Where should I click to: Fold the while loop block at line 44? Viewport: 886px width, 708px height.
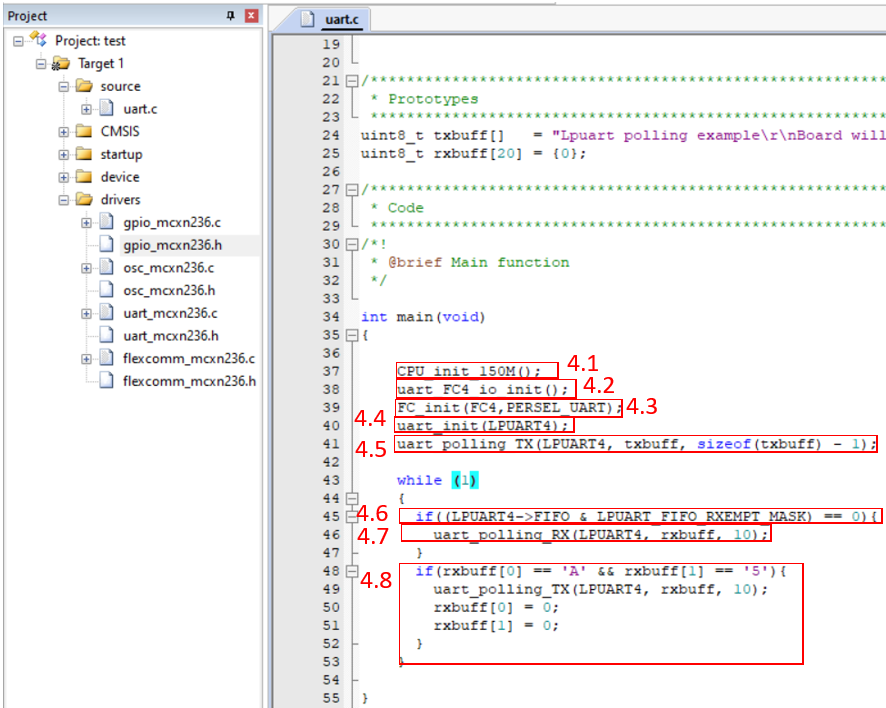(350, 498)
